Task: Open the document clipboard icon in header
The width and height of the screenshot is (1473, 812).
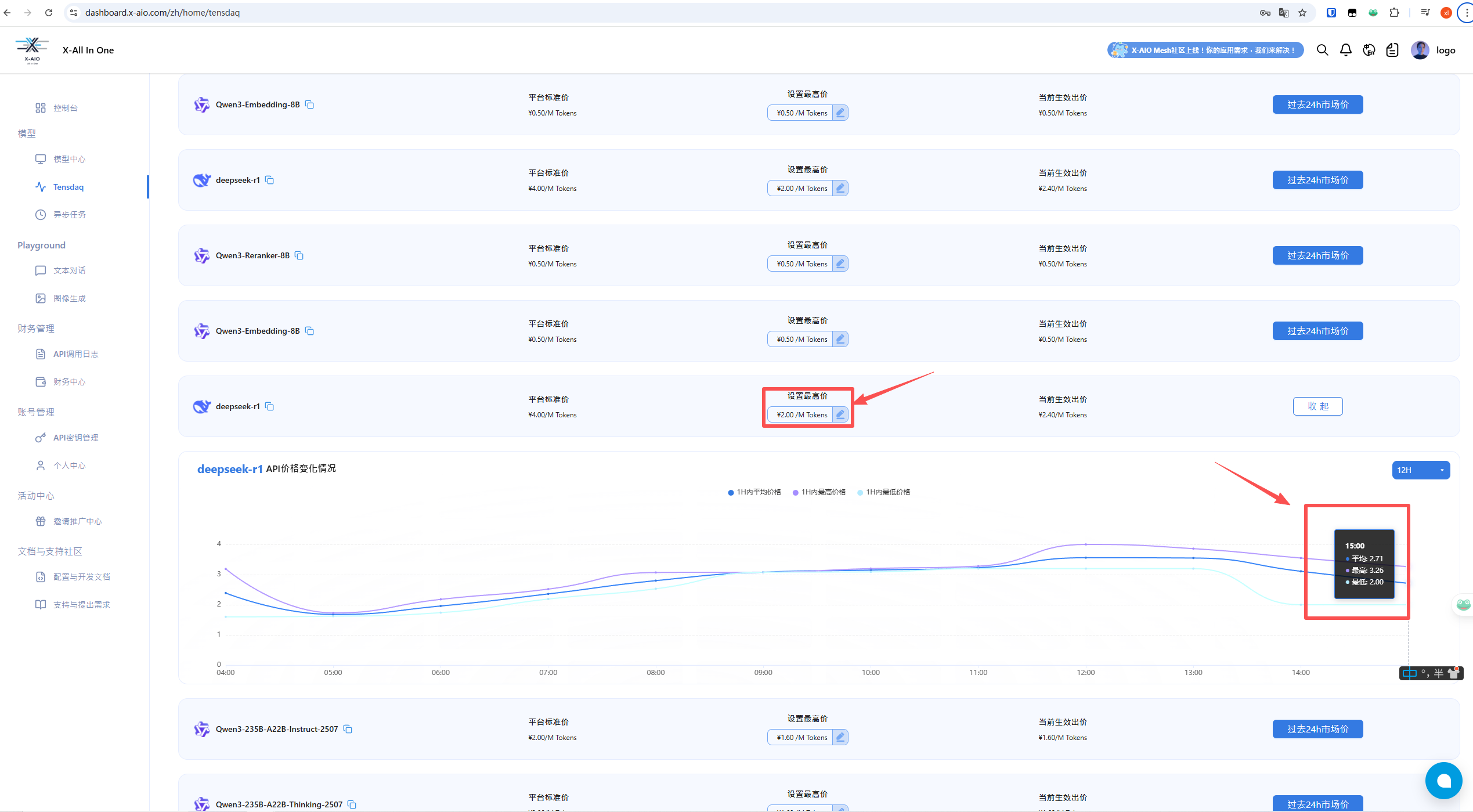Action: point(1392,50)
